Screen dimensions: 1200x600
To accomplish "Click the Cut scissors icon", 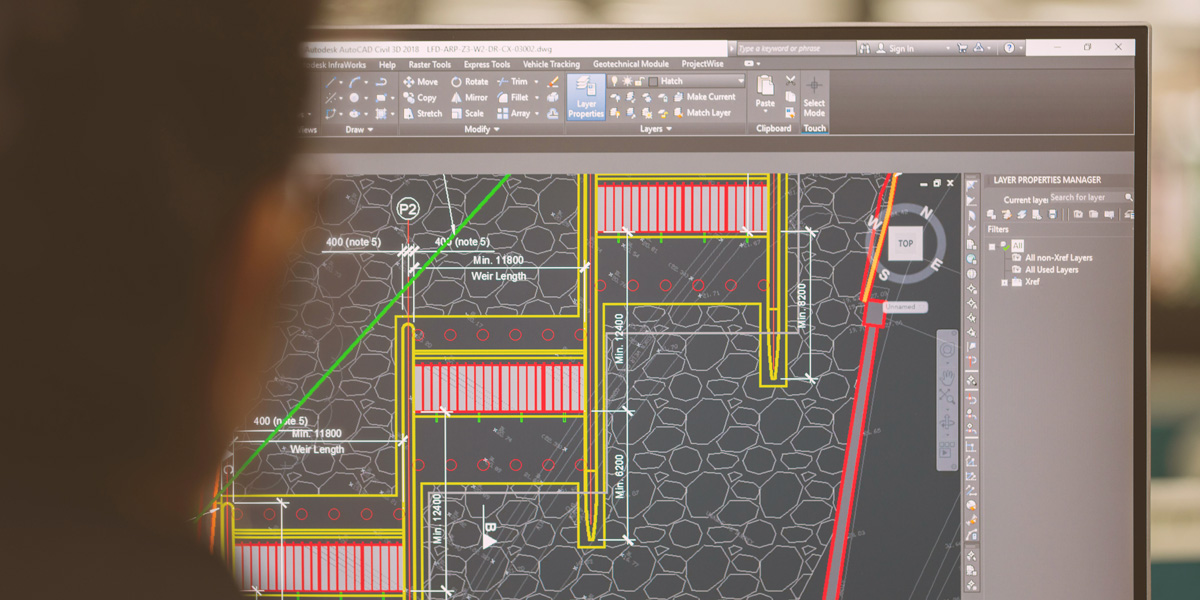I will [790, 80].
